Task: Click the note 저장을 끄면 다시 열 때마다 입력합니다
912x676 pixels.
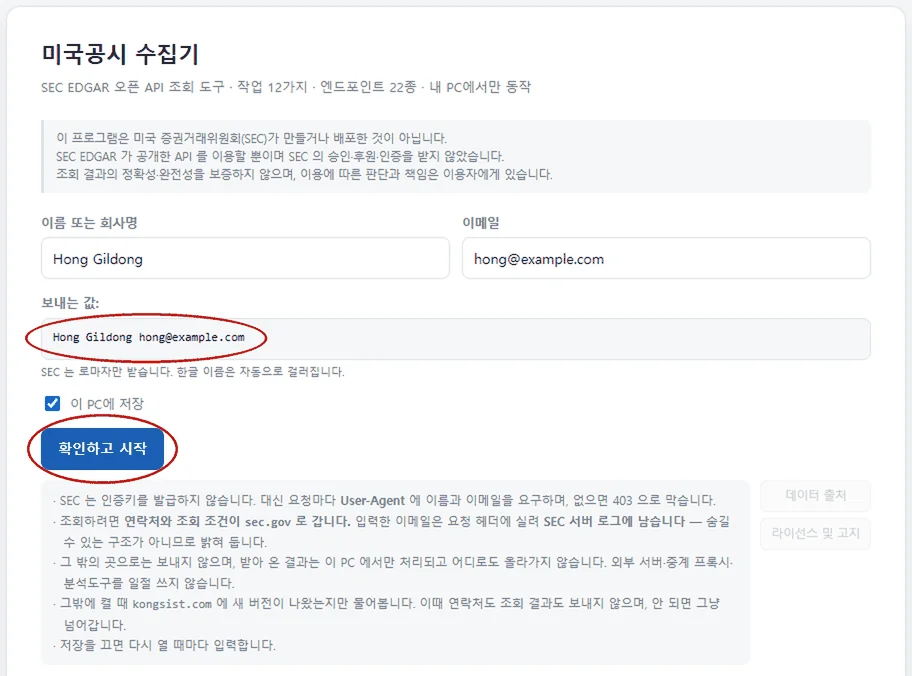Action: pos(164,646)
